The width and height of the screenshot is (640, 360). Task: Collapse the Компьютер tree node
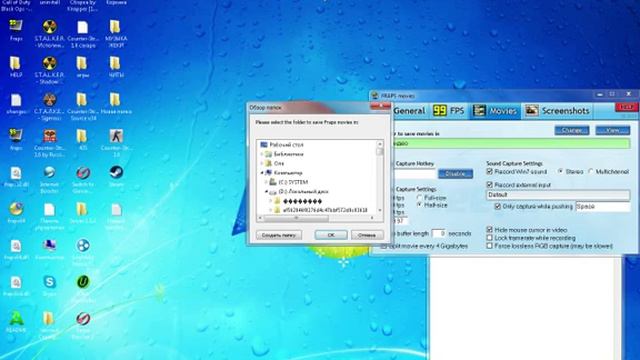[x=262, y=173]
